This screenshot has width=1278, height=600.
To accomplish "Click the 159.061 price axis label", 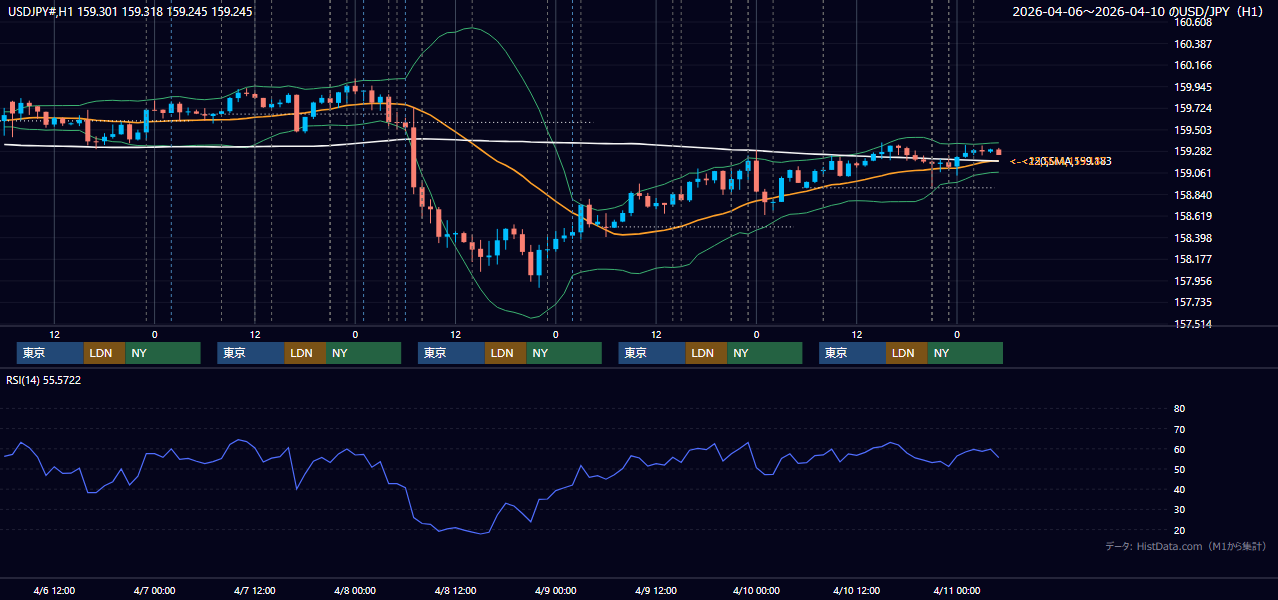I will pos(1193,173).
